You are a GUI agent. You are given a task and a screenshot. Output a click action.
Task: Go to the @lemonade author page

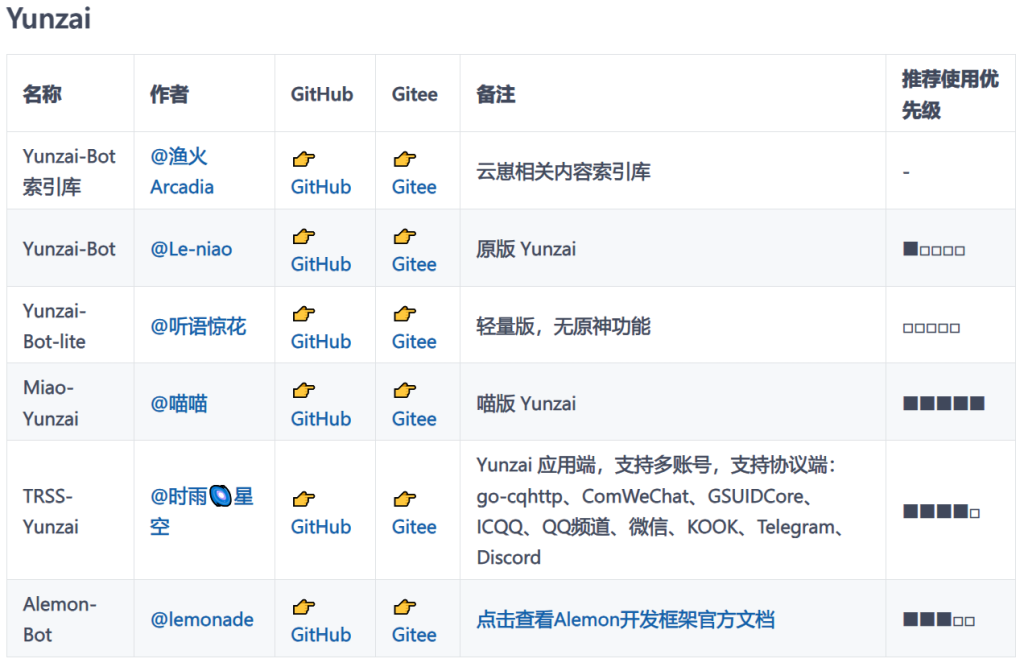pos(202,620)
